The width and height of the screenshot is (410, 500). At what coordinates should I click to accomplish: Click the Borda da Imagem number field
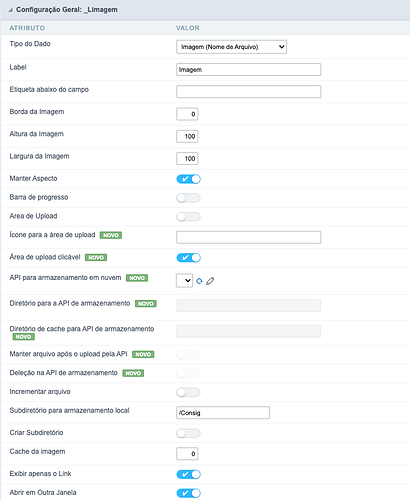click(187, 114)
